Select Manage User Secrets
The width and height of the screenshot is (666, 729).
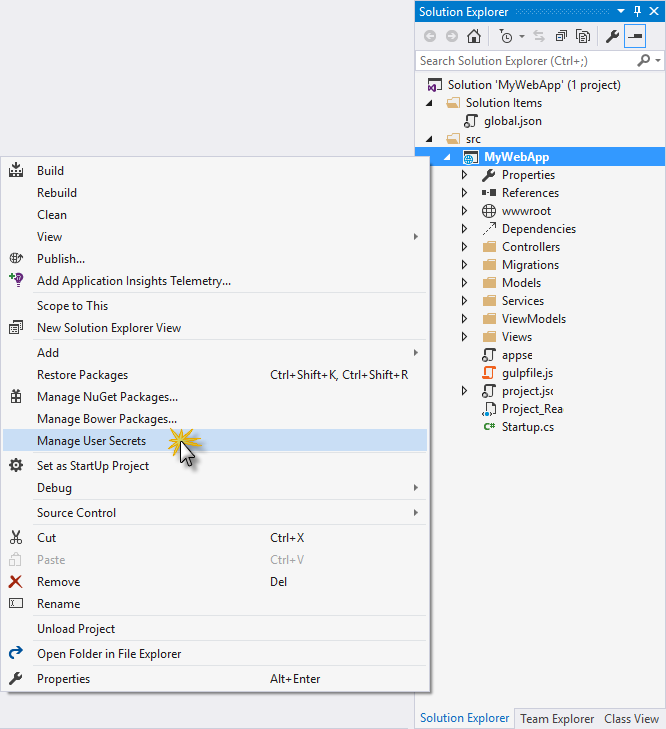[x=214, y=441]
